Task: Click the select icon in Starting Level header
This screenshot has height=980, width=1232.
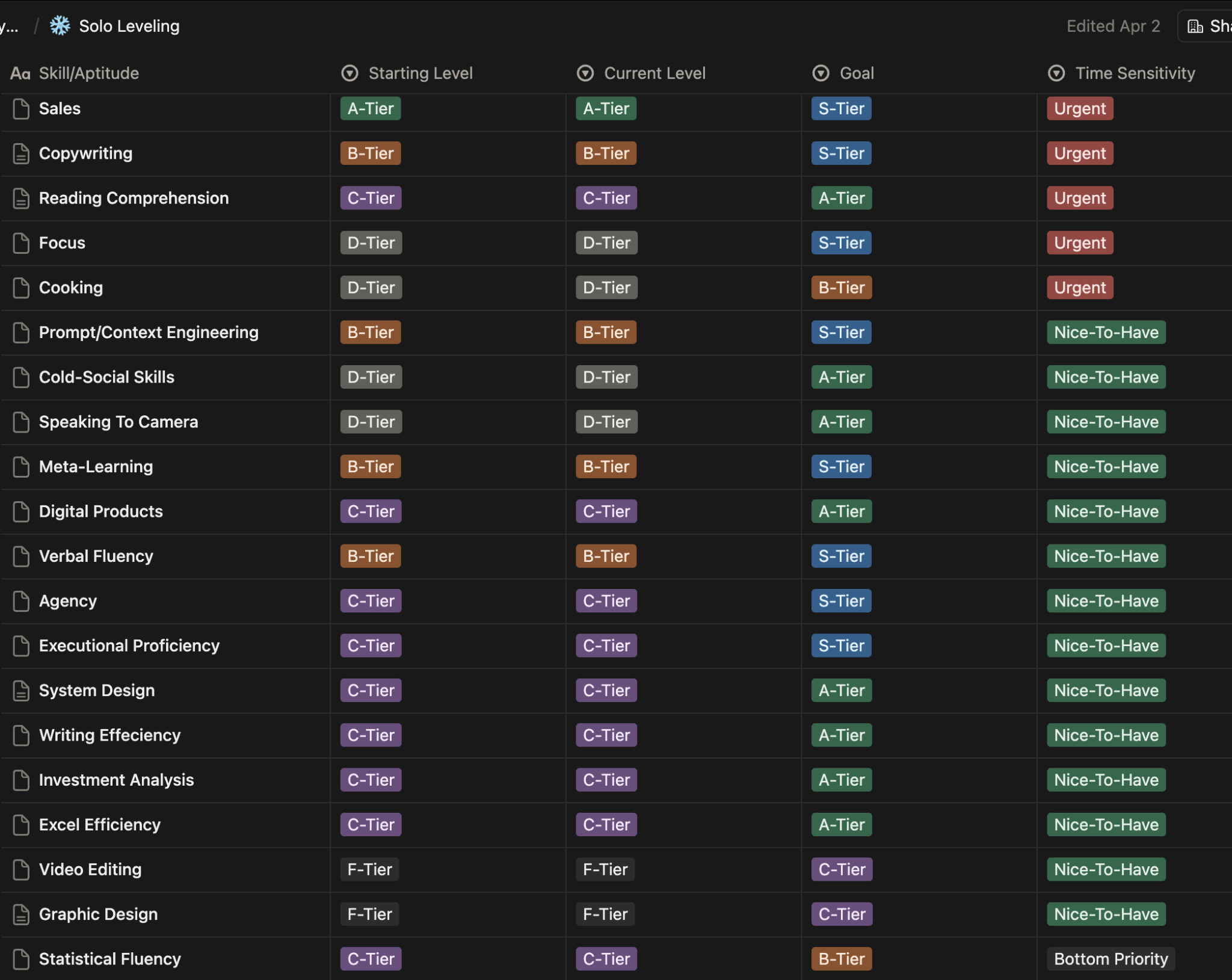Action: [x=350, y=73]
